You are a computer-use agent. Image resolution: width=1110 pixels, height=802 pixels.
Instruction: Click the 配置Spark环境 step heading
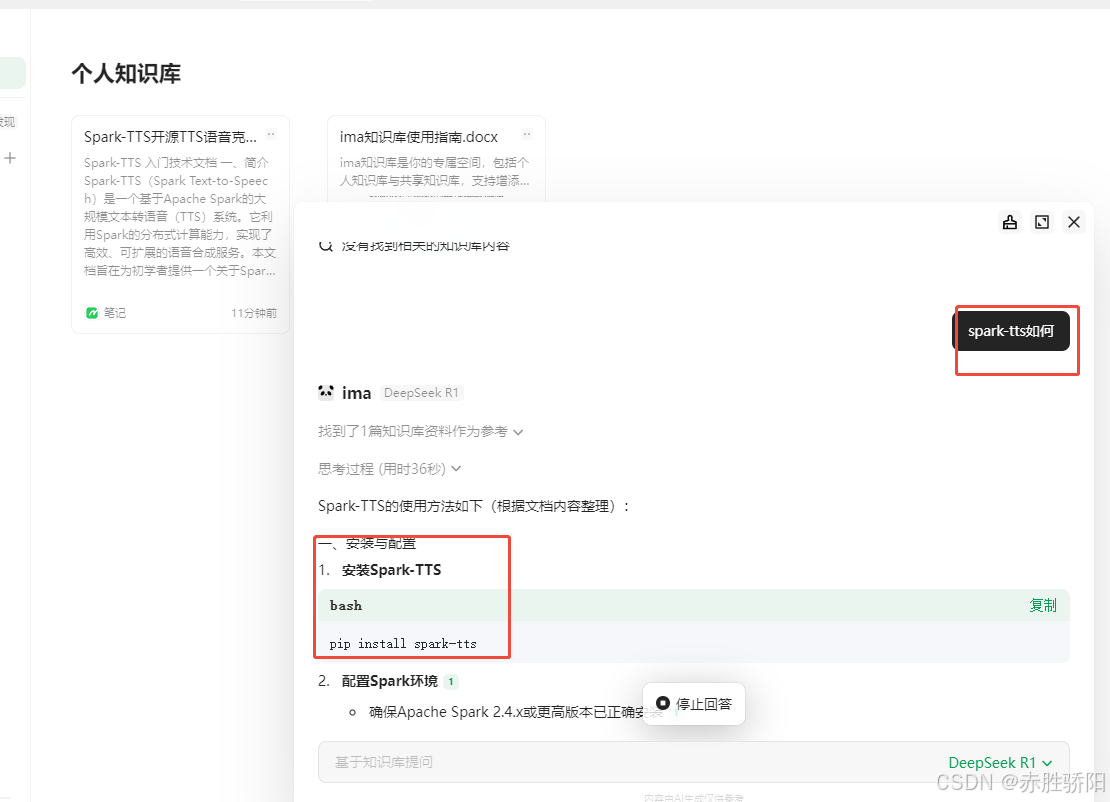coord(390,681)
